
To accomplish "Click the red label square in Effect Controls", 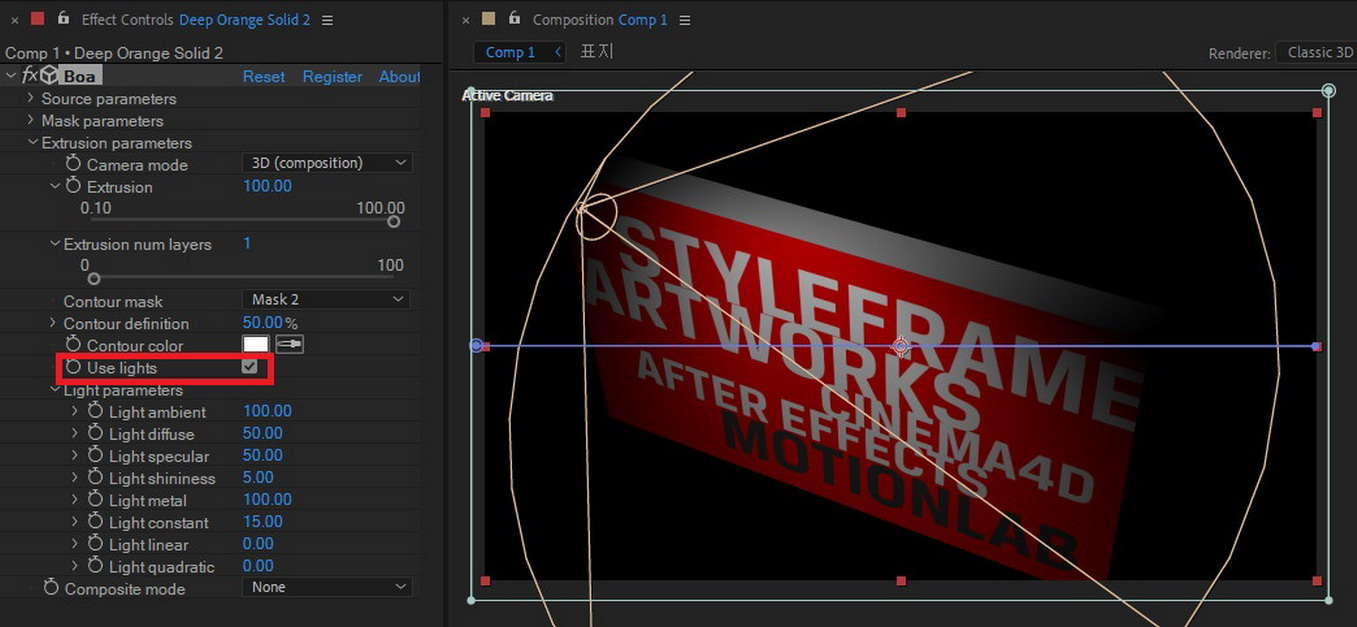I will coord(38,19).
